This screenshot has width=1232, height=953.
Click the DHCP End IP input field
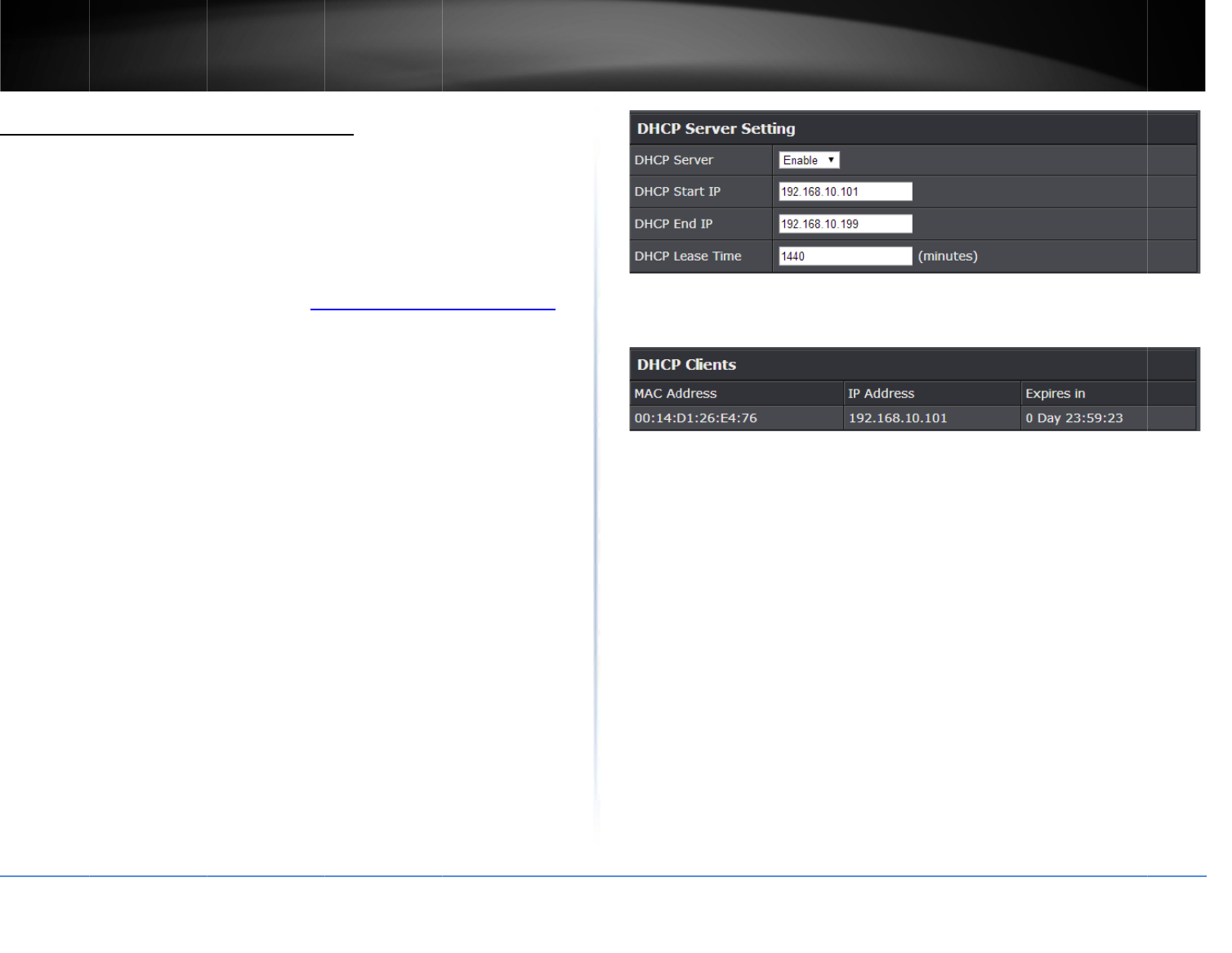click(x=846, y=224)
